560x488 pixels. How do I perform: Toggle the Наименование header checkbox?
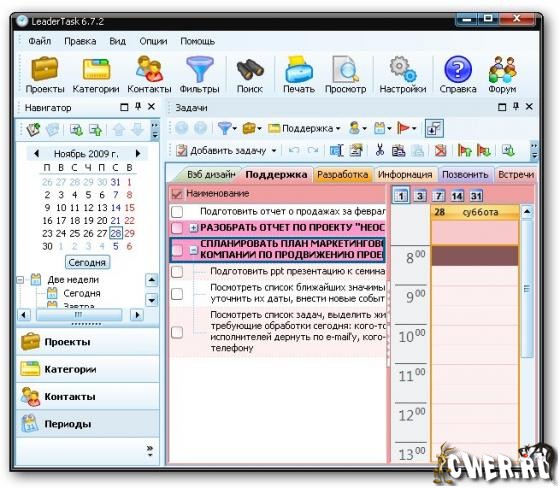pyautogui.click(x=177, y=194)
